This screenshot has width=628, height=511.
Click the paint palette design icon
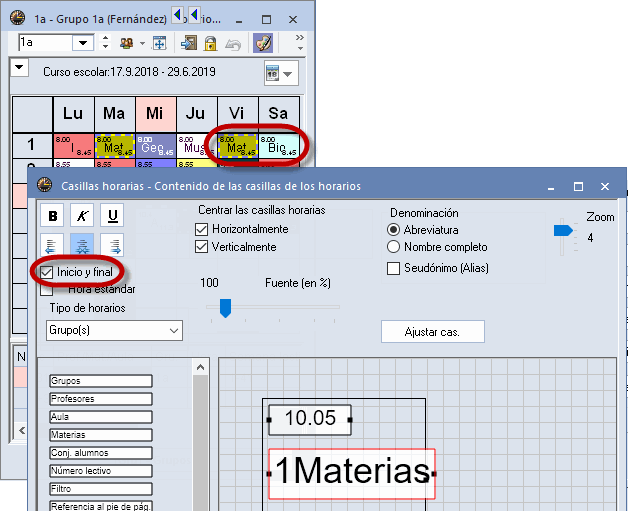[263, 43]
